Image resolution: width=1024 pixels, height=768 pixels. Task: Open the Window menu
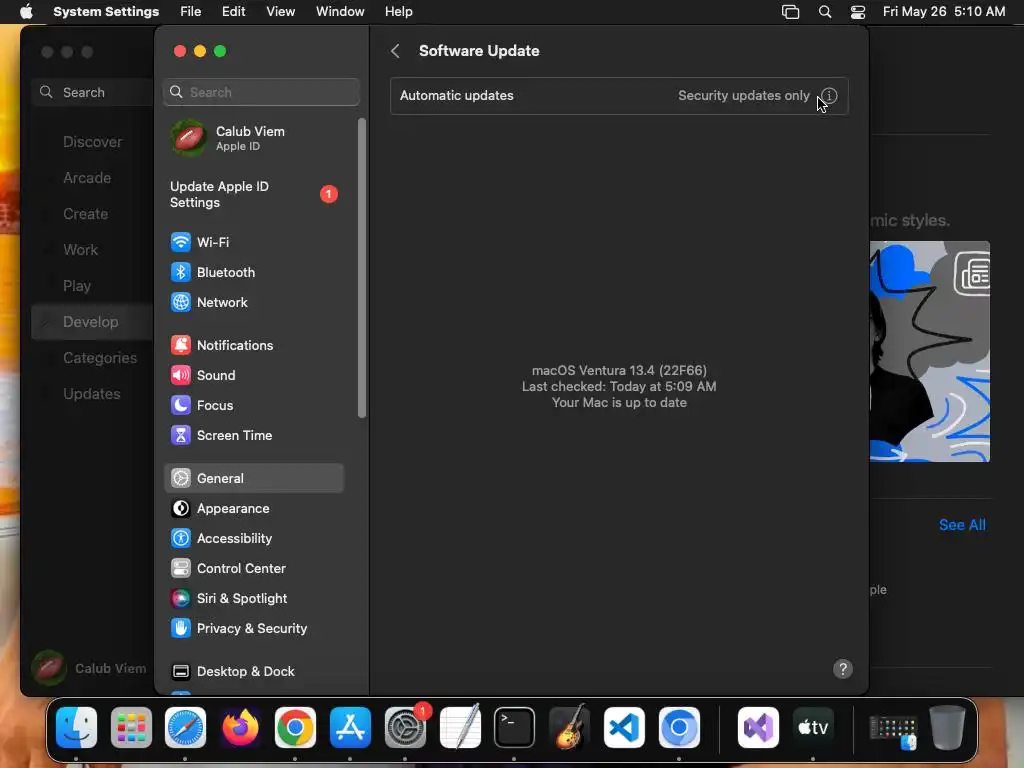pos(340,12)
